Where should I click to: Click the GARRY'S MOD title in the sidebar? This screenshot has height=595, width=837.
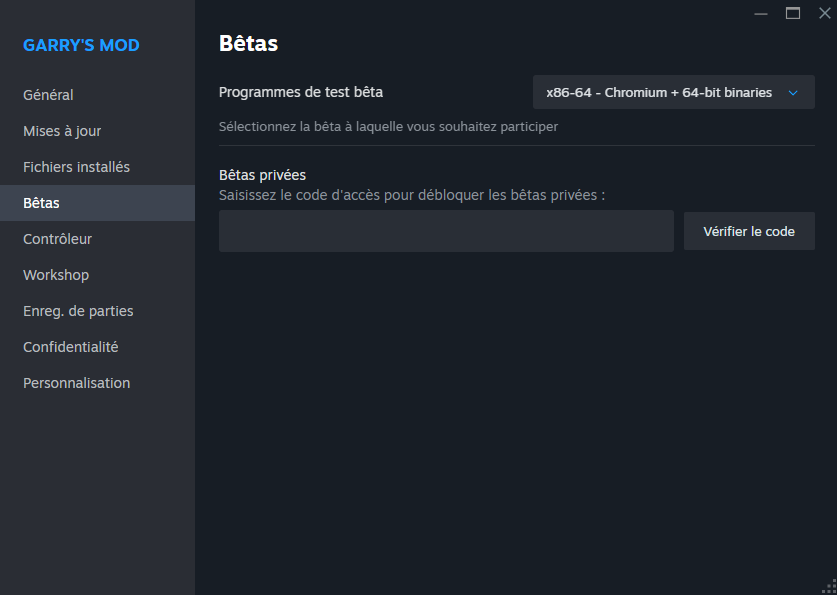point(81,45)
